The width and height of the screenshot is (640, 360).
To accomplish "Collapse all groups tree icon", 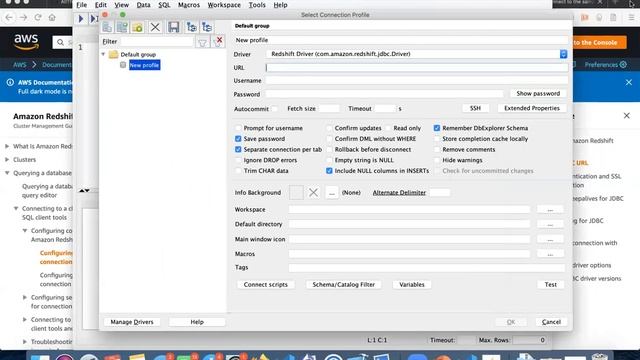I will pyautogui.click(x=207, y=27).
